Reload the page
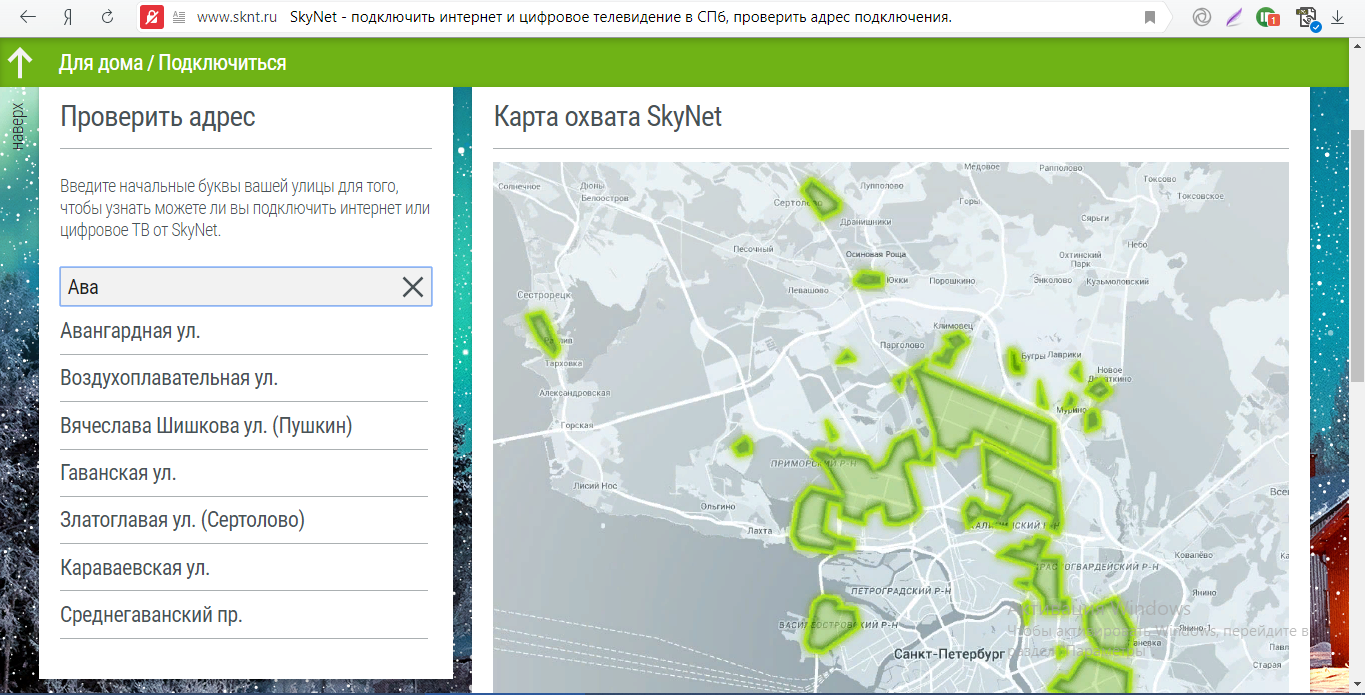The image size is (1365, 695). coord(107,17)
